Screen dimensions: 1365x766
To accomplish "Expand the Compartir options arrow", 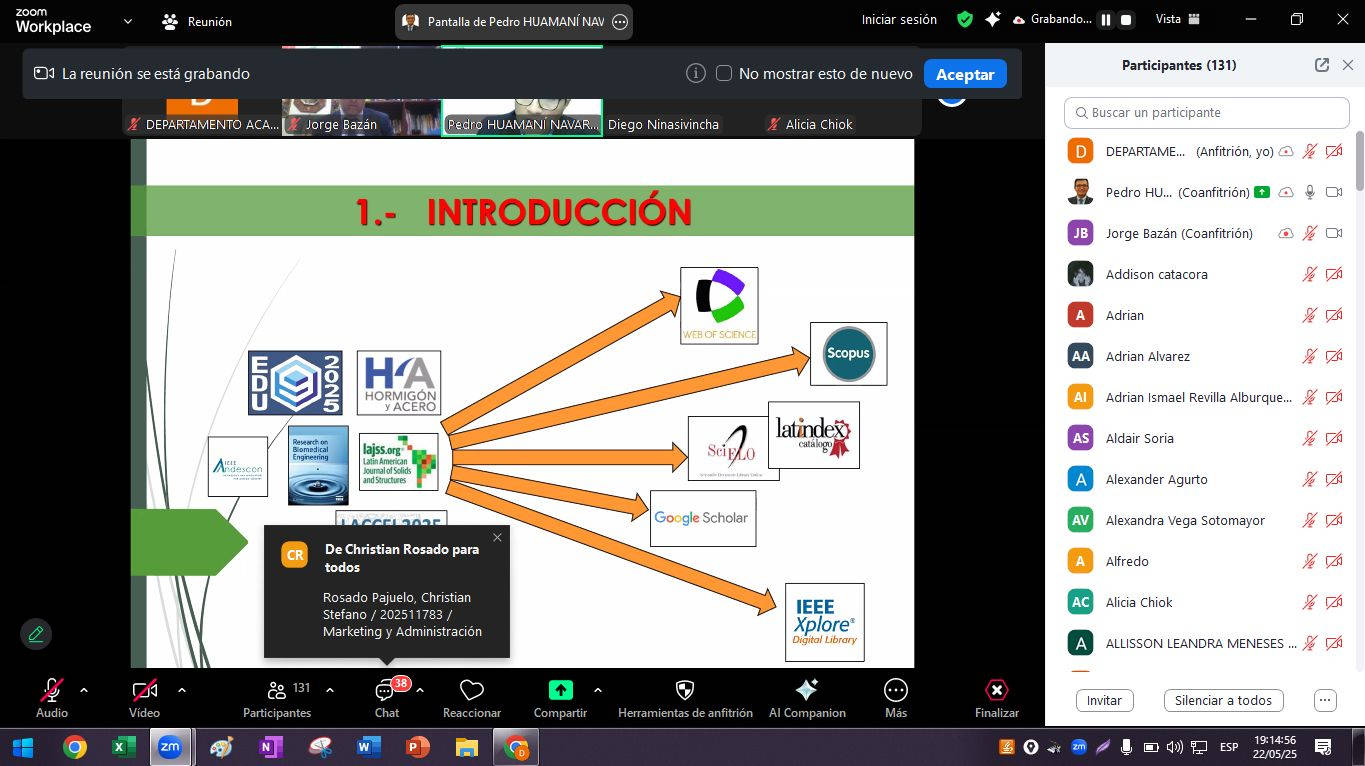I will point(598,690).
